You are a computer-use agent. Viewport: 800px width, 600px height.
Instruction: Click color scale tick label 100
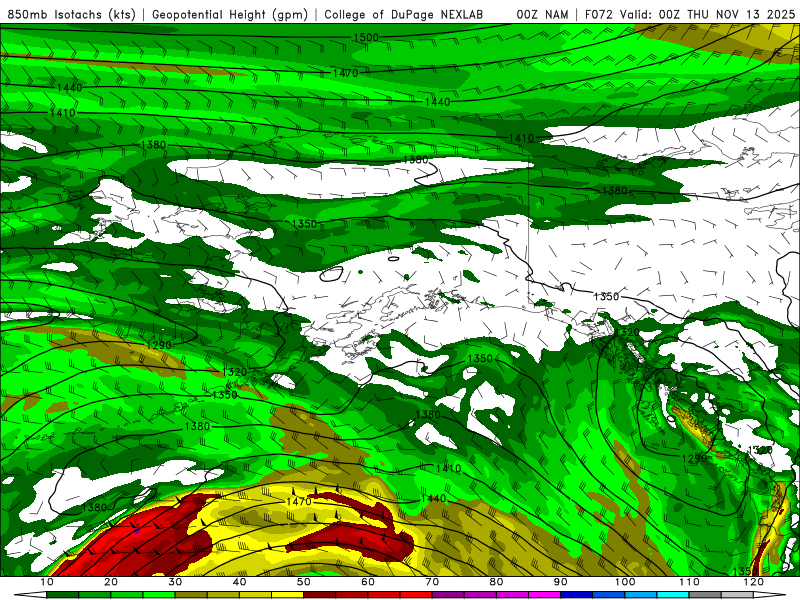tap(624, 582)
